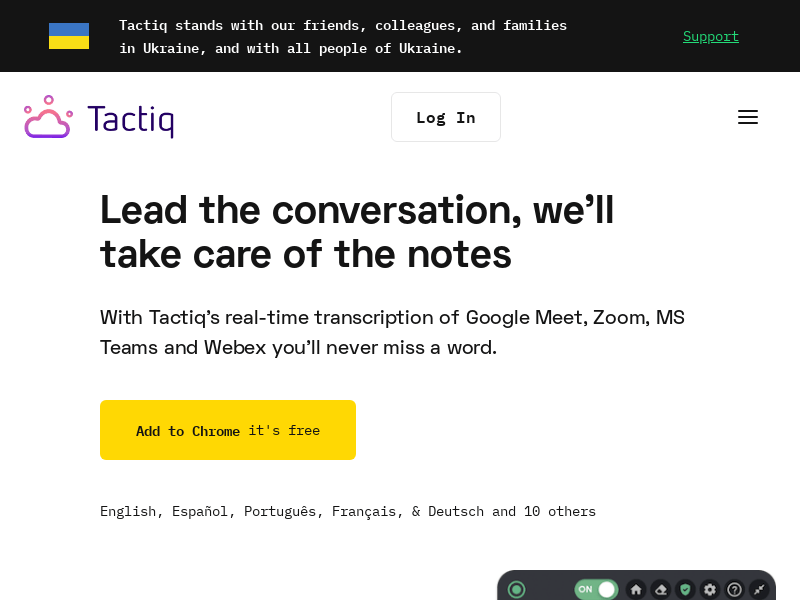This screenshot has height=600, width=800.
Task: Open the Support link in banner
Action: click(x=711, y=36)
